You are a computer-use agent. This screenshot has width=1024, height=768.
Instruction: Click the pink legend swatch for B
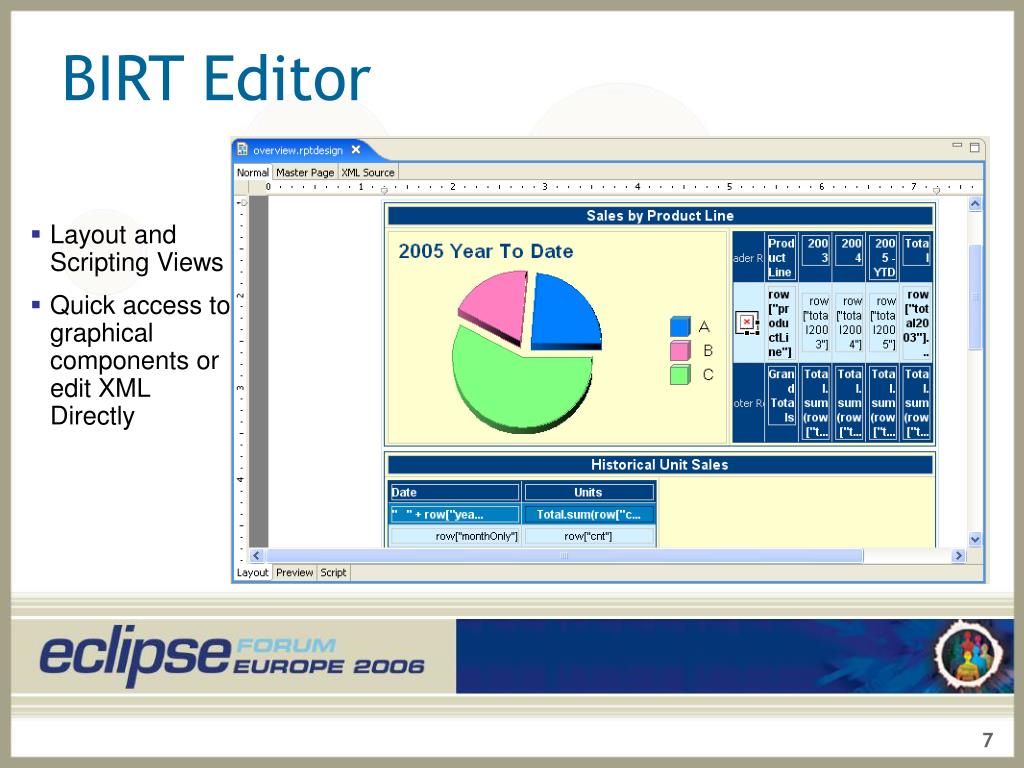pyautogui.click(x=680, y=351)
